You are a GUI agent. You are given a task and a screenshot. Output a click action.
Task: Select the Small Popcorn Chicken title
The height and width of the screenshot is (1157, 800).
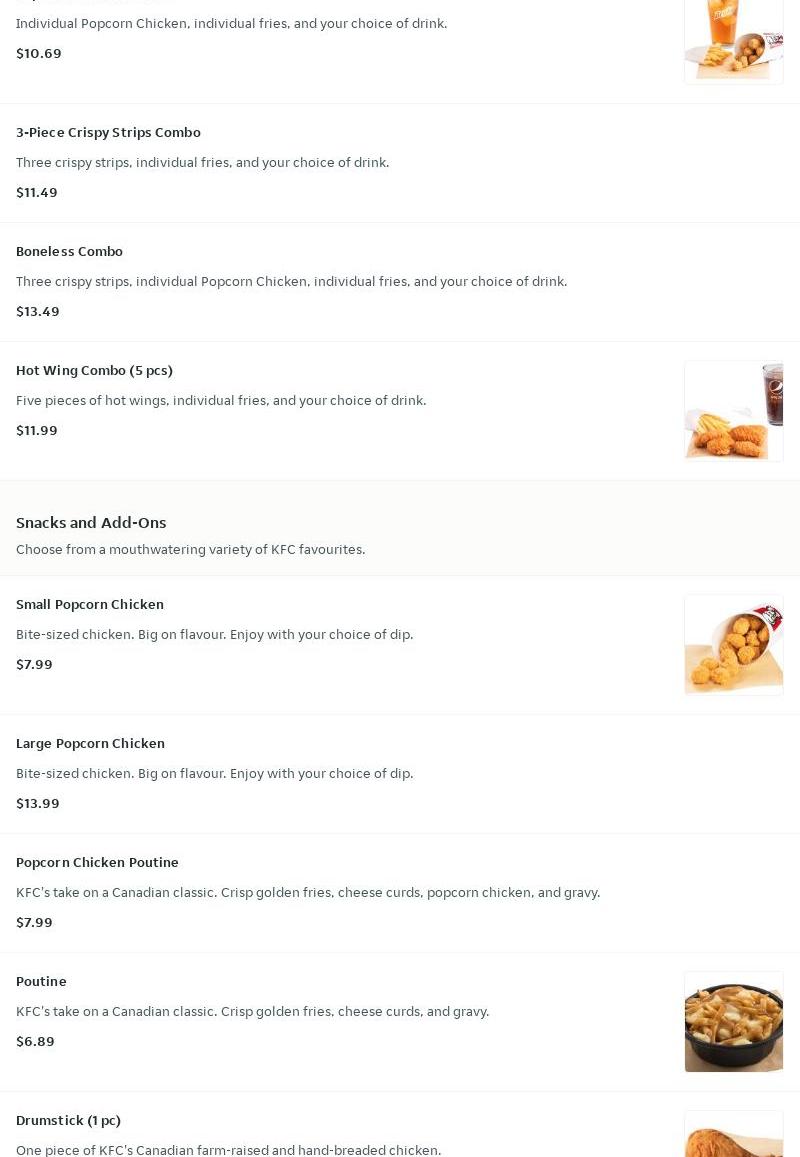click(x=90, y=604)
